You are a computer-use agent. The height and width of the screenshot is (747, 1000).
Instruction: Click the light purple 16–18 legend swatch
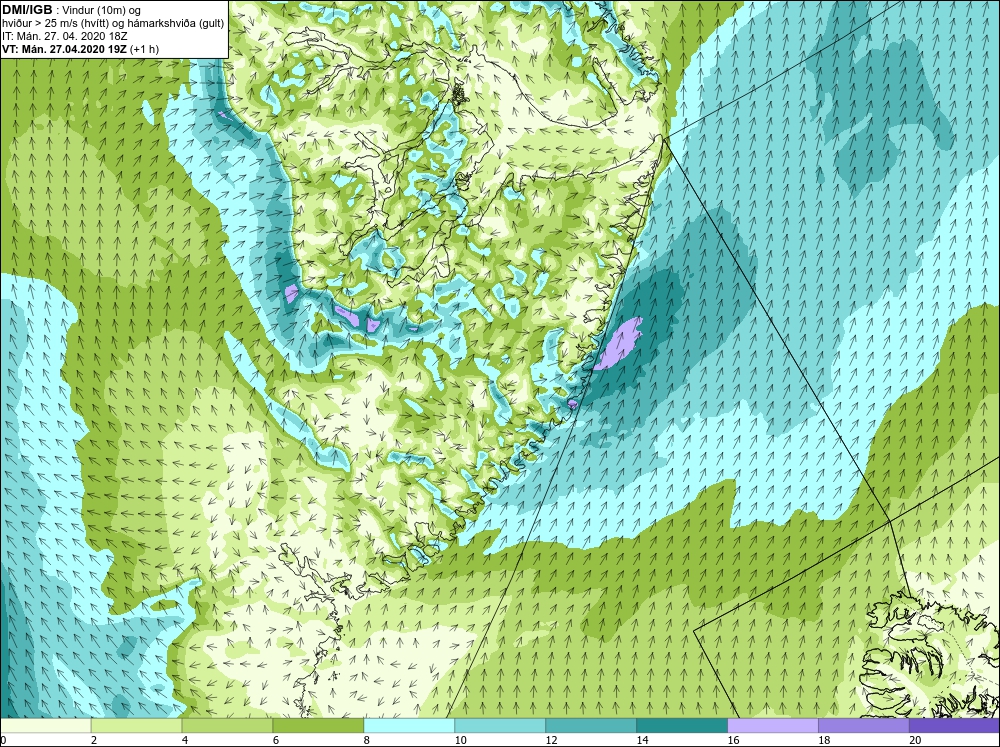pos(772,725)
